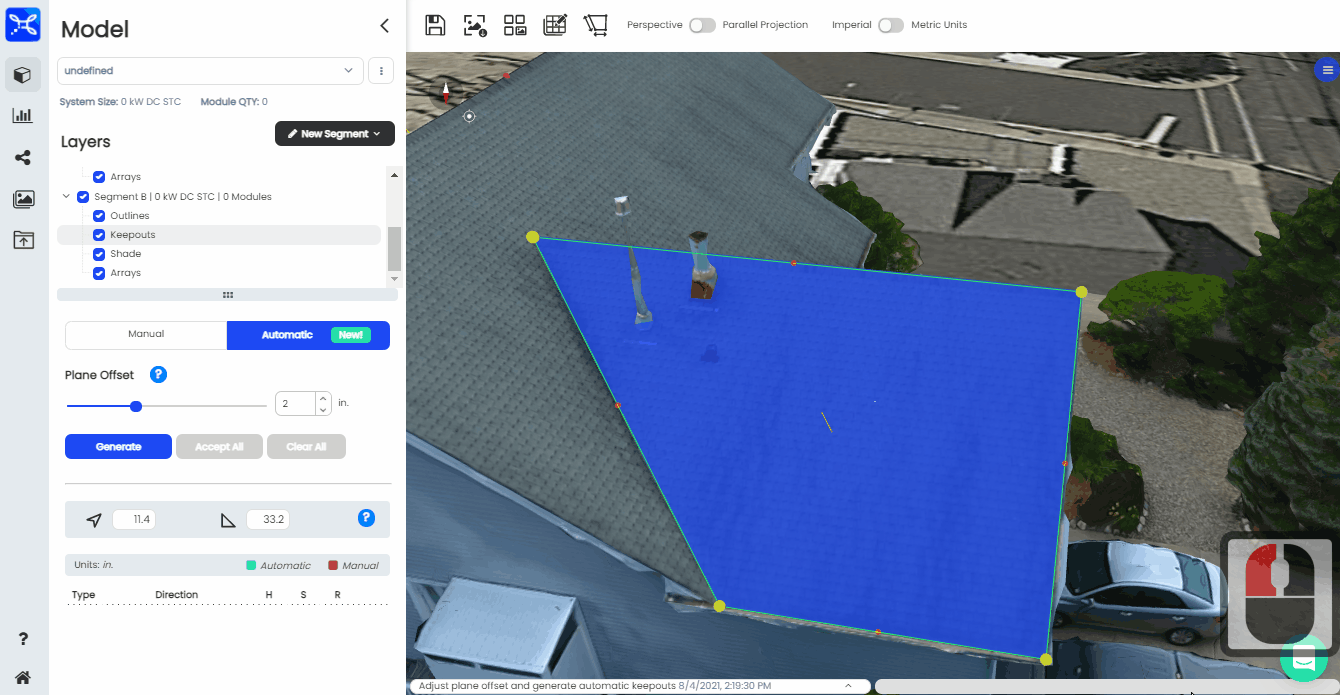The width and height of the screenshot is (1340, 695).
Task: Click the Clear All button
Action: click(x=306, y=447)
